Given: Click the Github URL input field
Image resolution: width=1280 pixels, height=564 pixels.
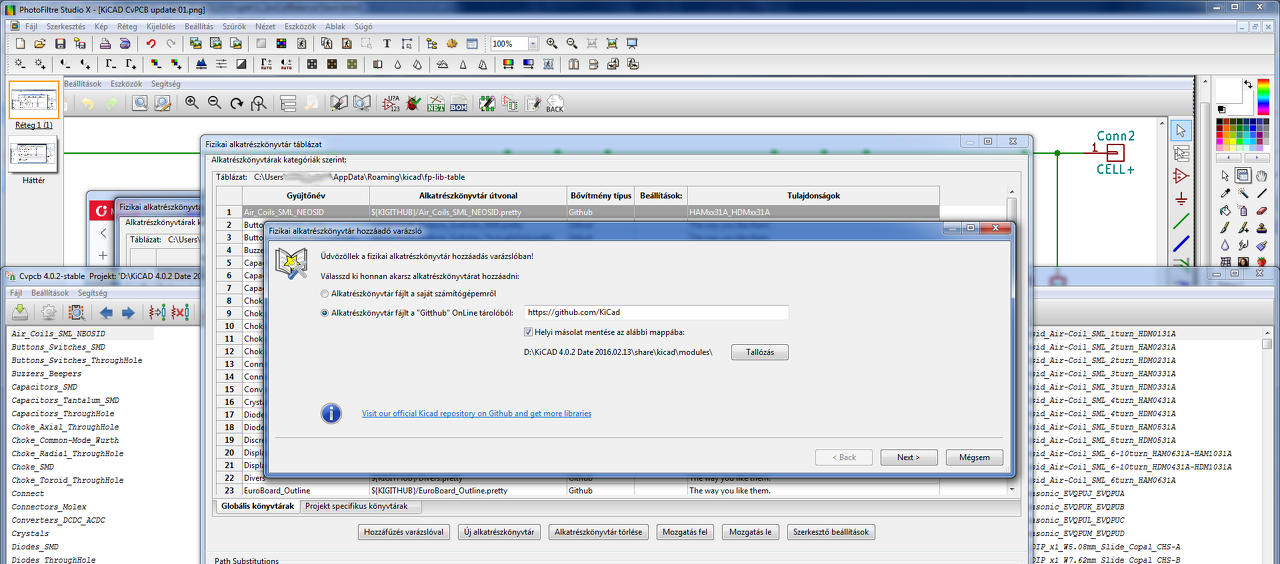Looking at the screenshot, I should (655, 312).
